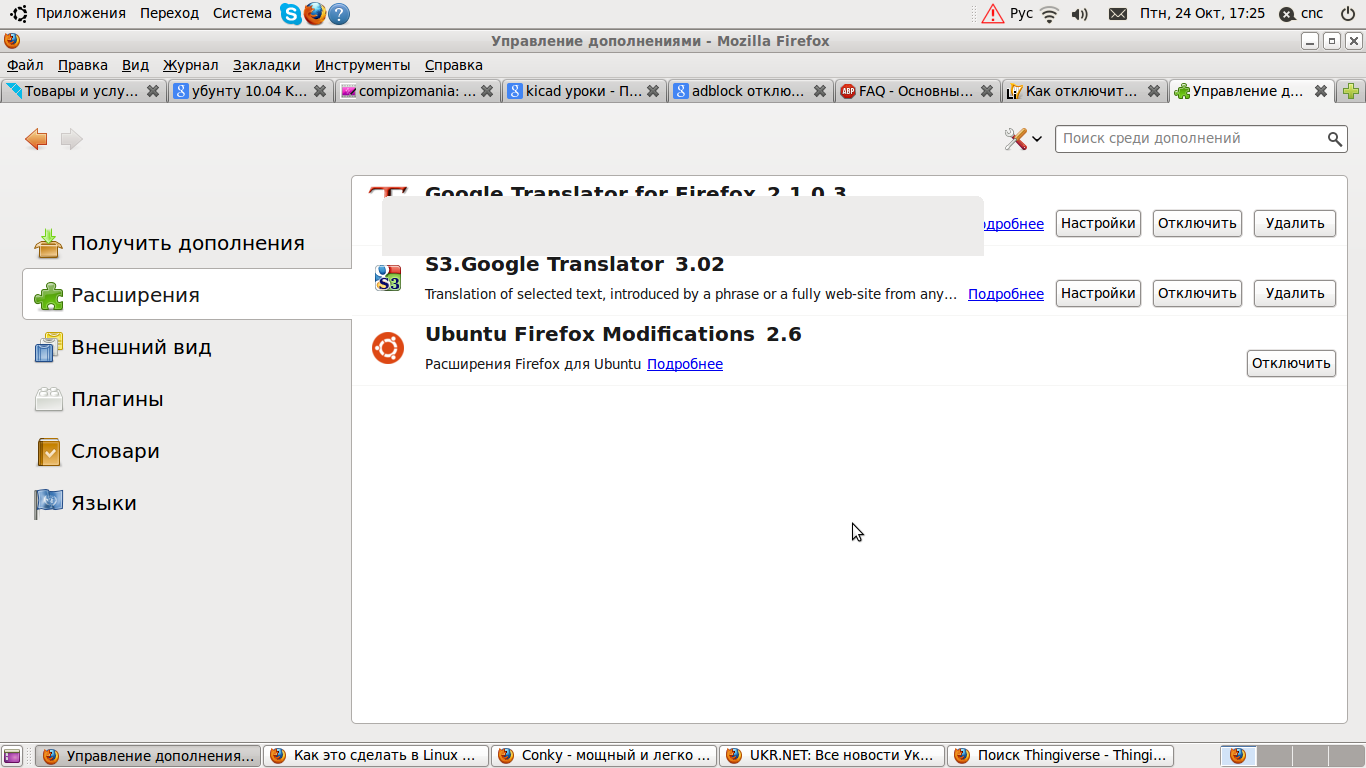Open a new tab with the plus button

click(1352, 91)
